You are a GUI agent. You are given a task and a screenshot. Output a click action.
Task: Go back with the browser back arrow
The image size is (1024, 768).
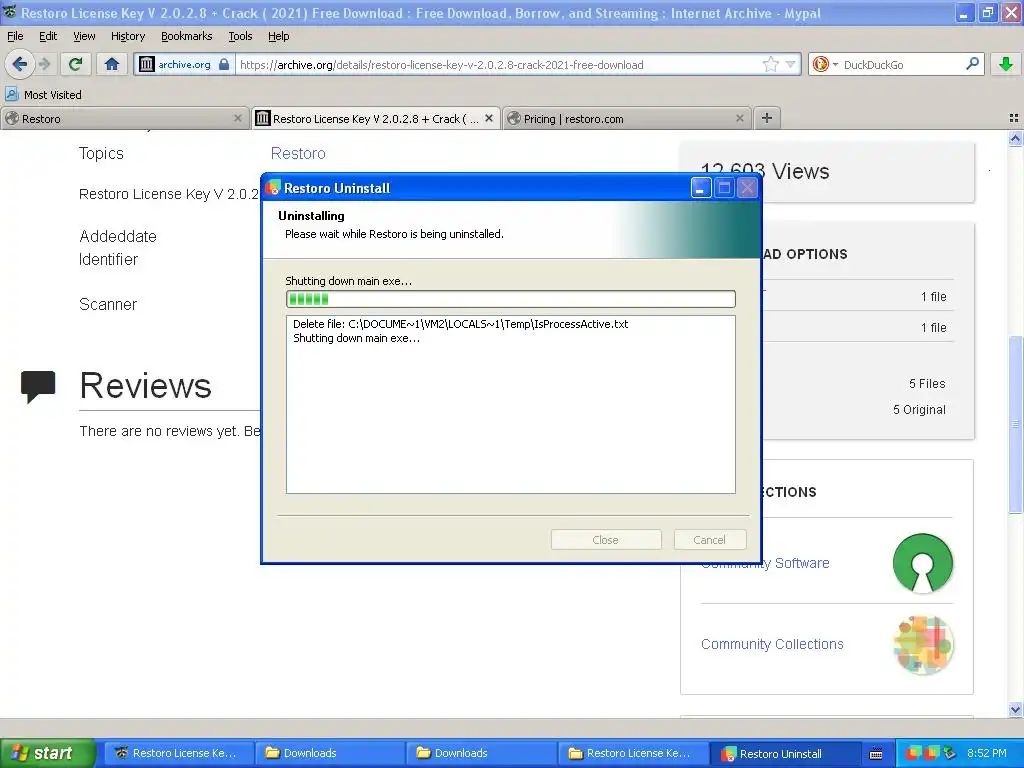20,64
